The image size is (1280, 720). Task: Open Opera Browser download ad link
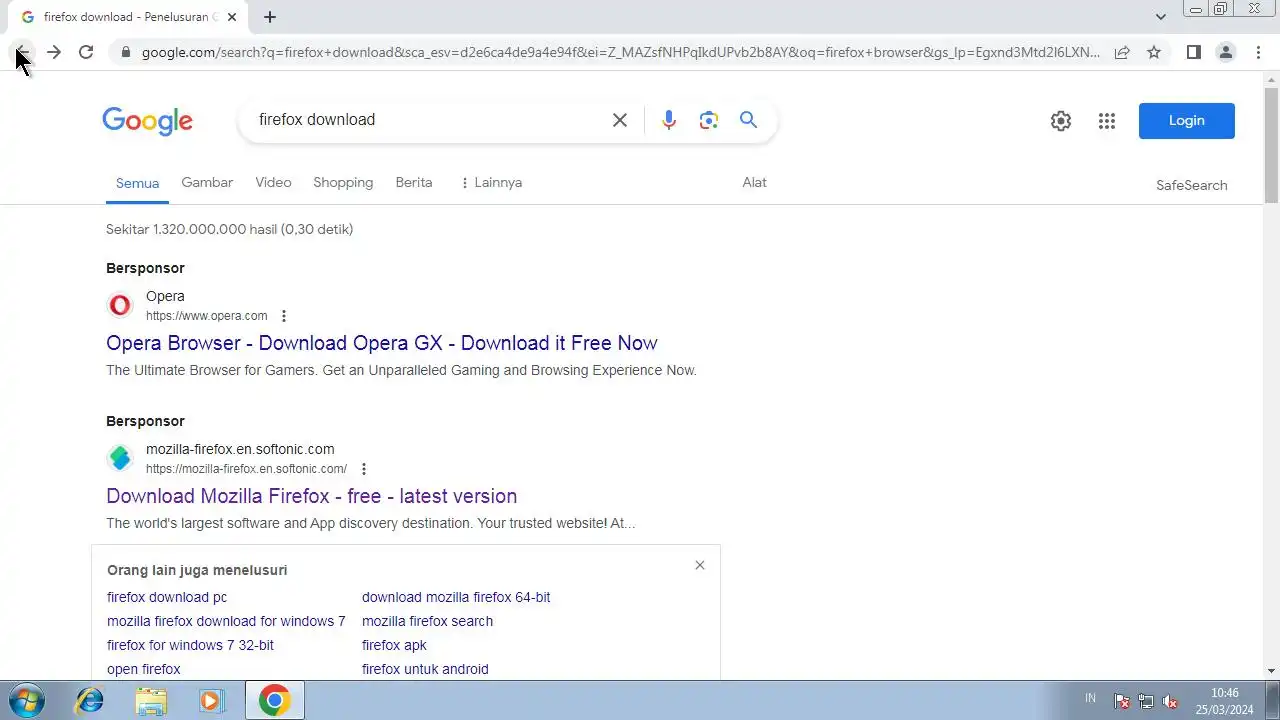(382, 343)
